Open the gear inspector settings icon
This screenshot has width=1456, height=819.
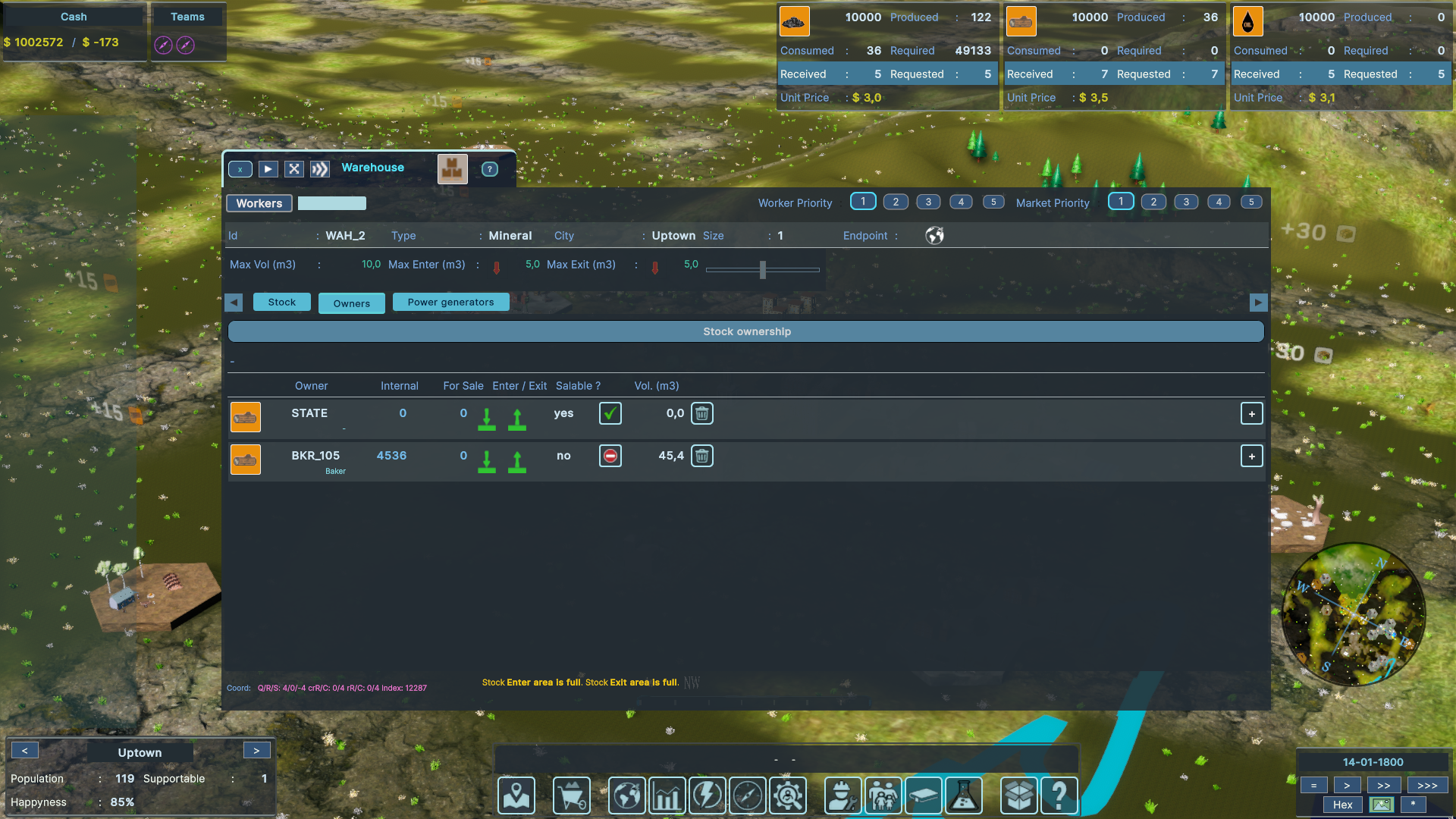coord(788,795)
